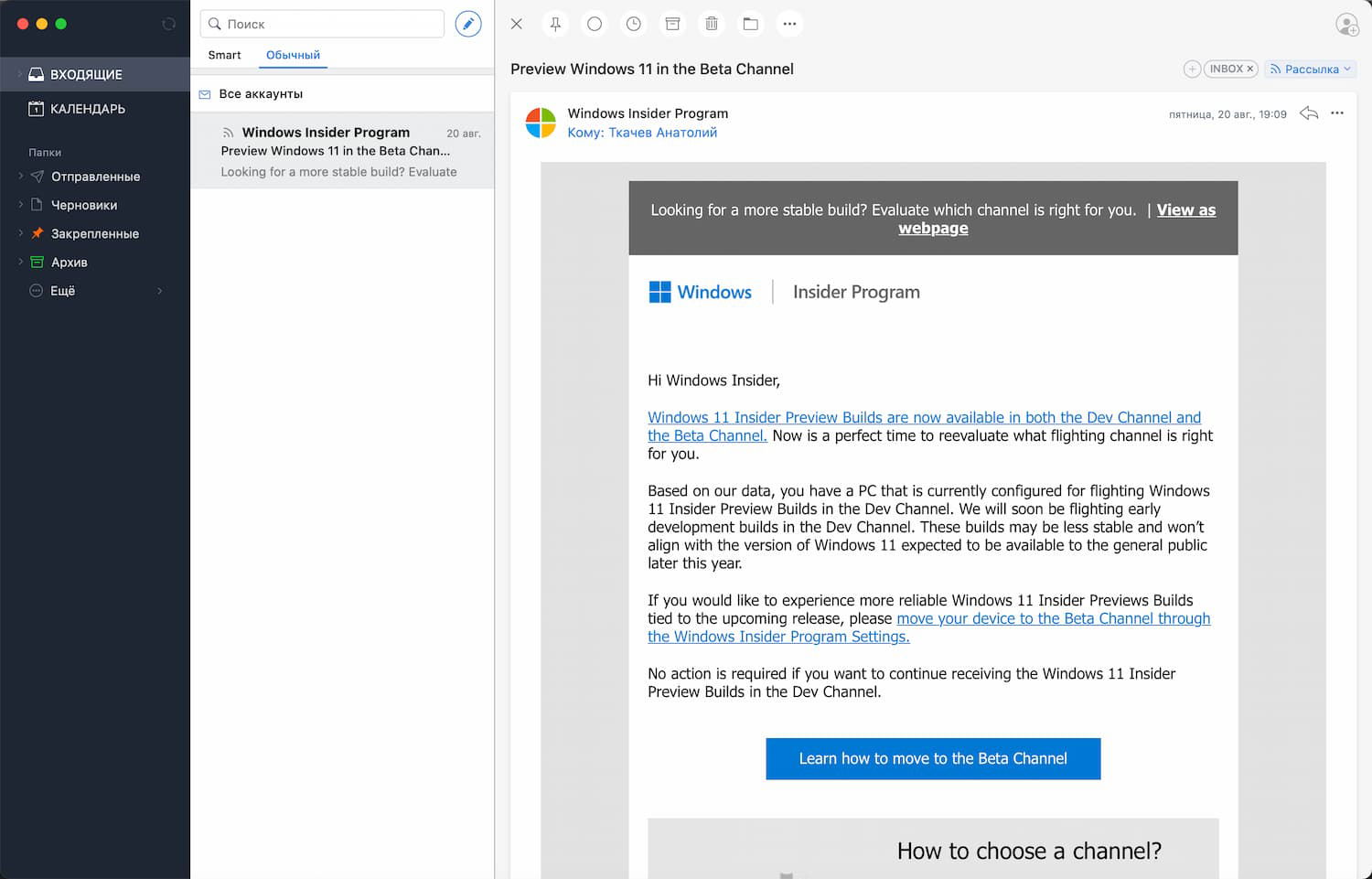Pin this email with the pin icon
Viewport: 1372px width, 879px height.
point(555,24)
